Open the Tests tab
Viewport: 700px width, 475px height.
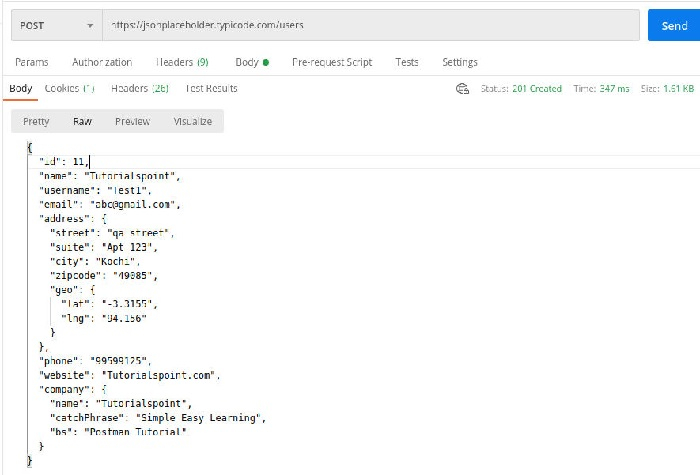pyautogui.click(x=407, y=62)
